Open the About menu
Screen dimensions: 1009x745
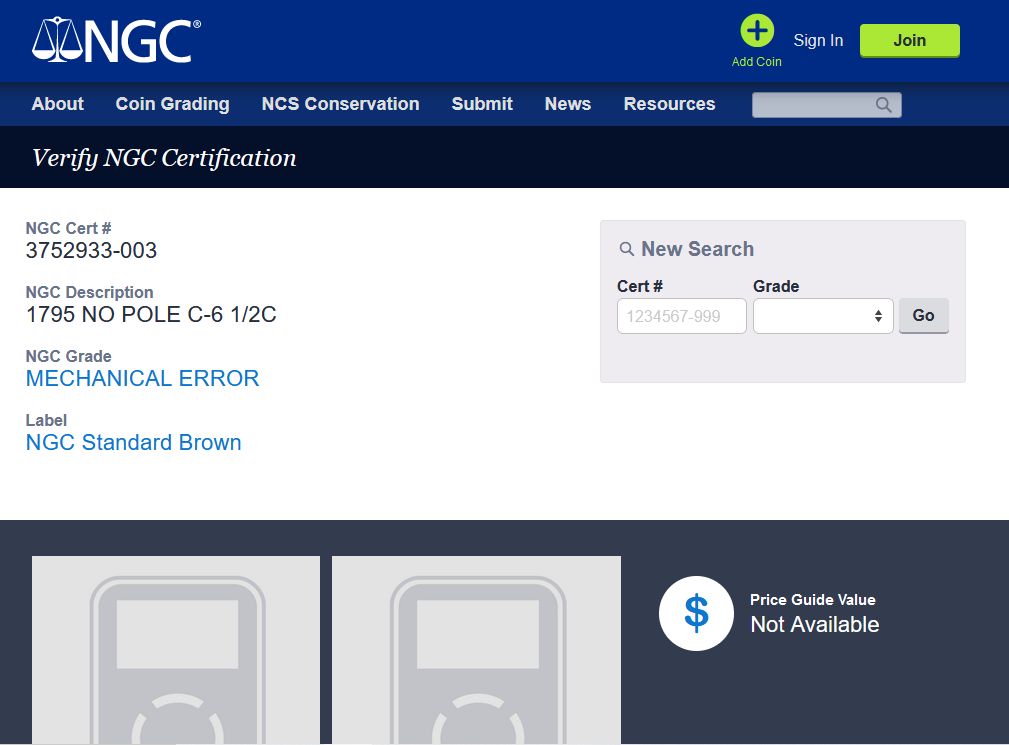coord(58,104)
